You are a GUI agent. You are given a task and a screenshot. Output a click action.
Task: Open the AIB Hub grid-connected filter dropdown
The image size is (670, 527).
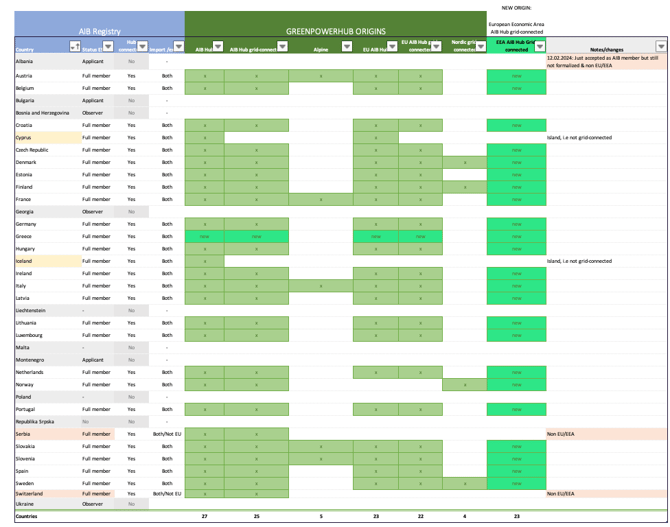[x=282, y=46]
